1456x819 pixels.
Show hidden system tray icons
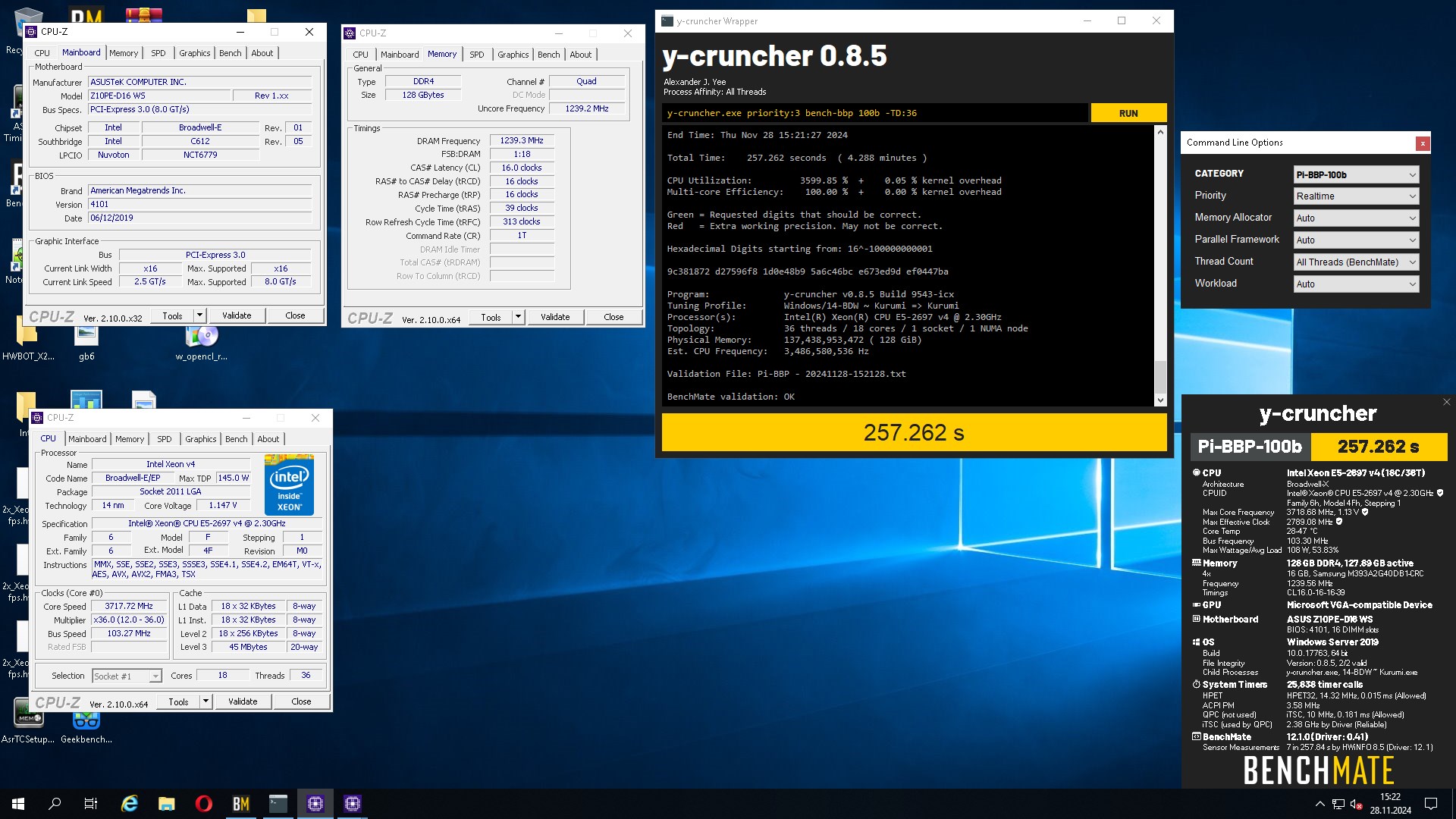click(1319, 804)
